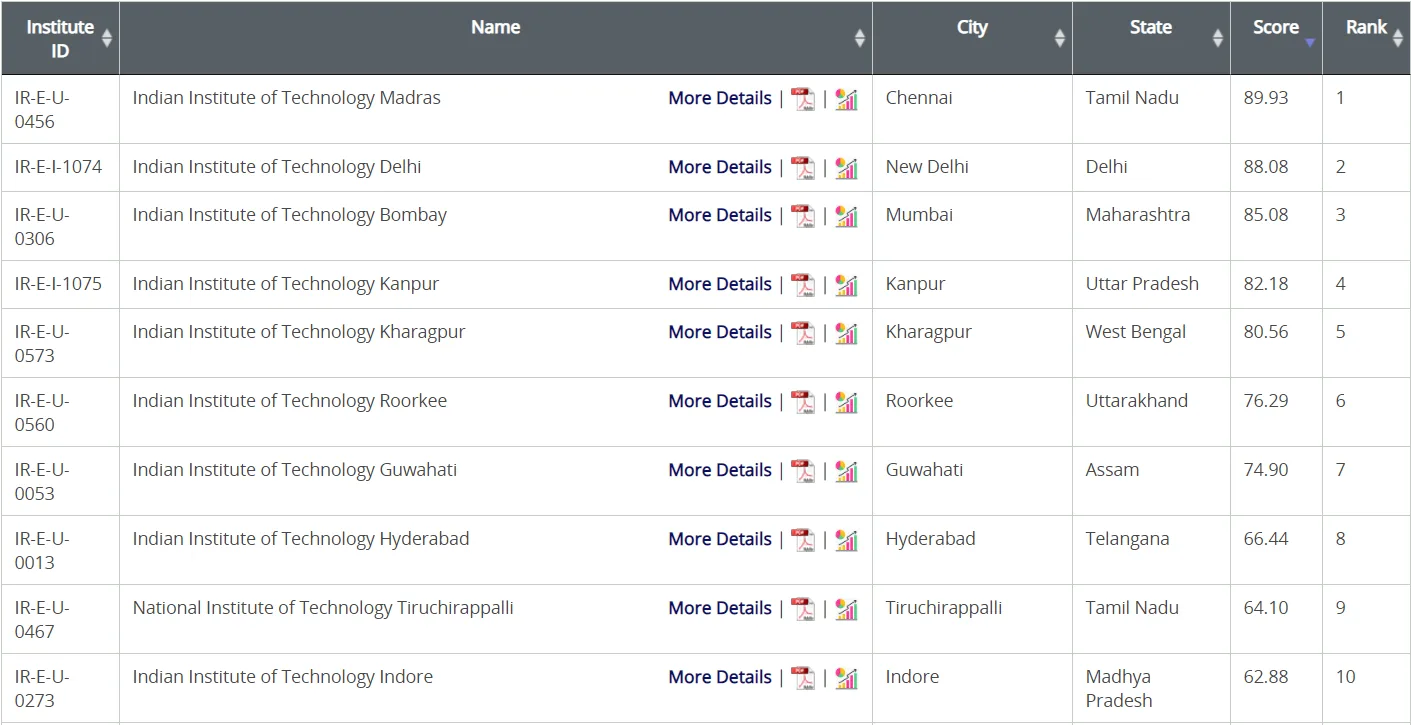Open More Details for IIT Delhi
This screenshot has width=1411, height=725.
click(x=720, y=167)
